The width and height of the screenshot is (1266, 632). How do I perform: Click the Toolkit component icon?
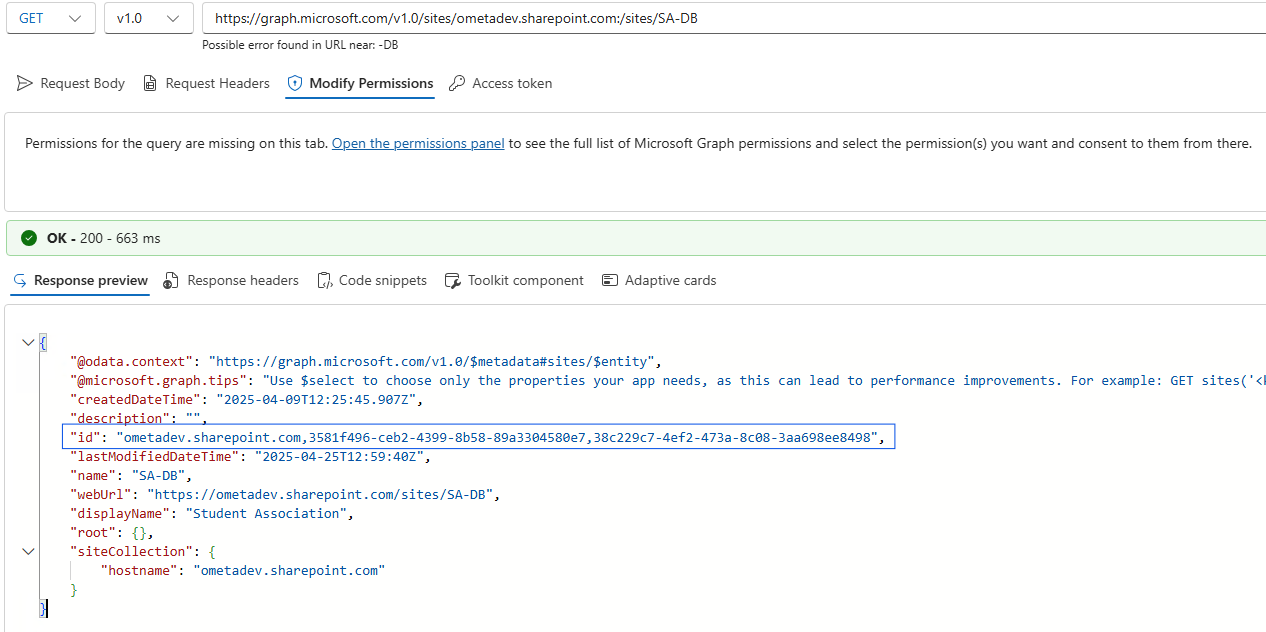(453, 281)
